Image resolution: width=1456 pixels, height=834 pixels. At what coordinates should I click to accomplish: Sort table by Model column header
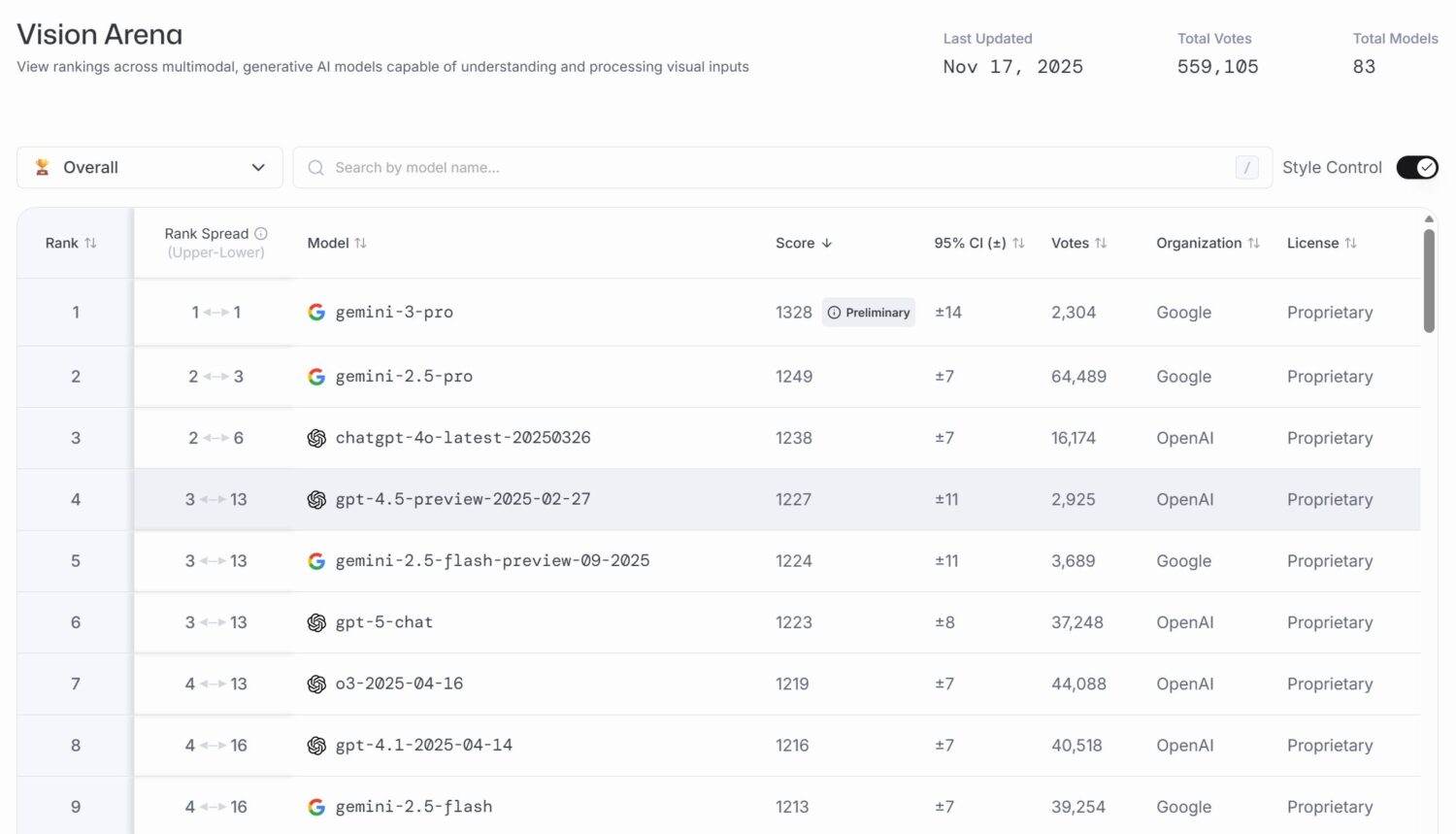(x=337, y=244)
